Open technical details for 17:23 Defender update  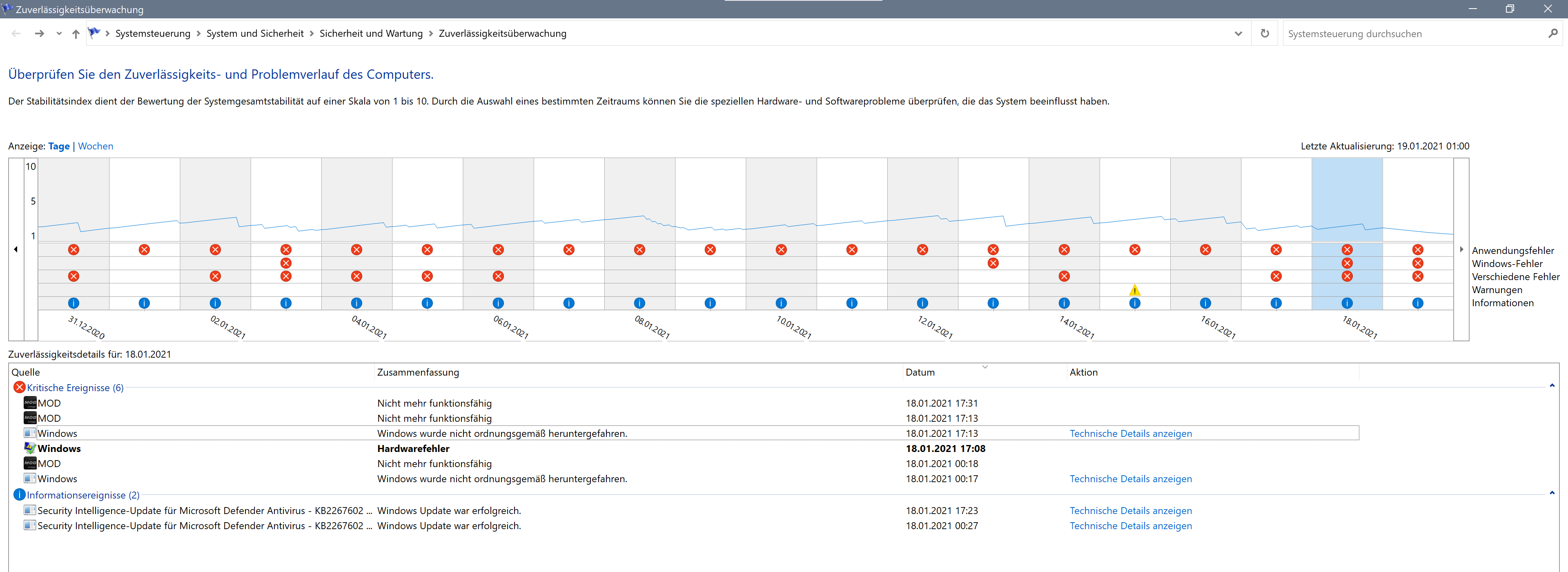1130,510
